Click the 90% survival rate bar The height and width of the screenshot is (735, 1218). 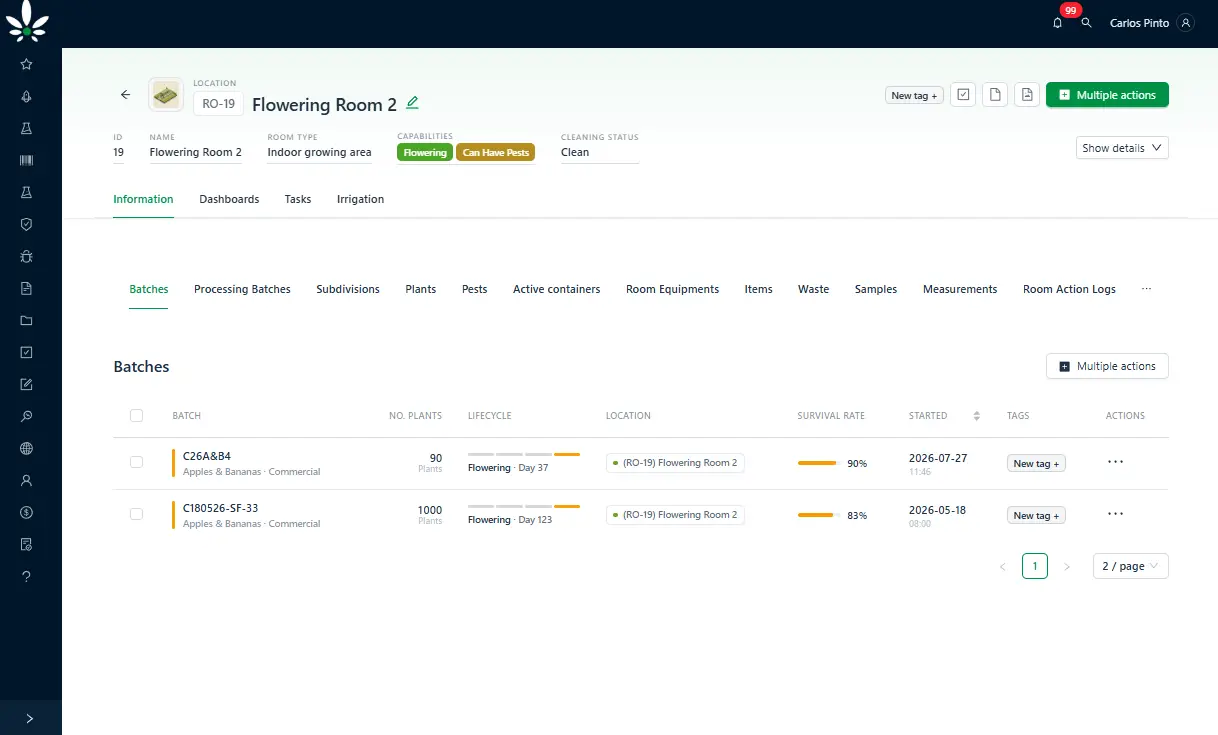click(817, 463)
